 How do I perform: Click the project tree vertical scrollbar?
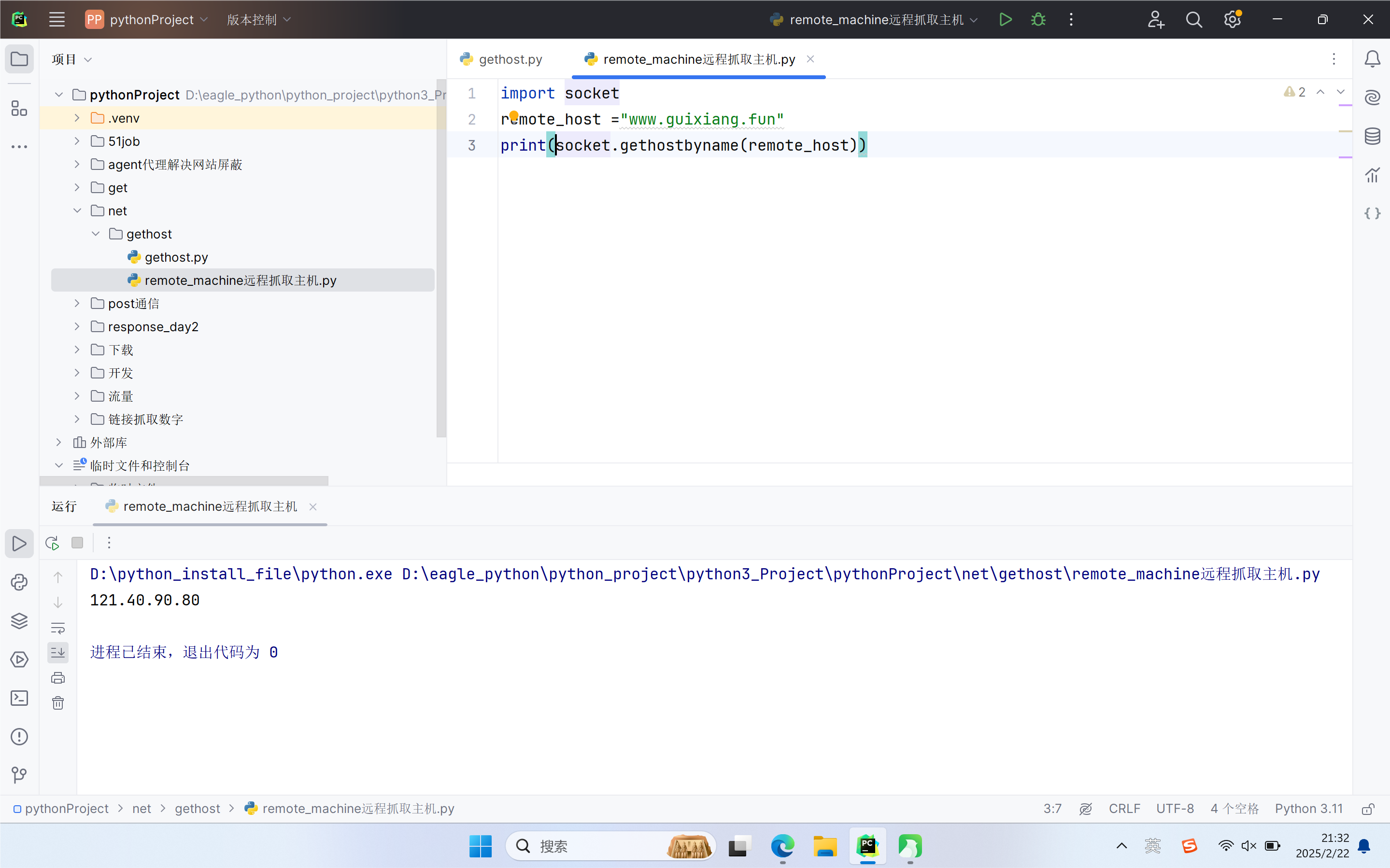coord(441,258)
